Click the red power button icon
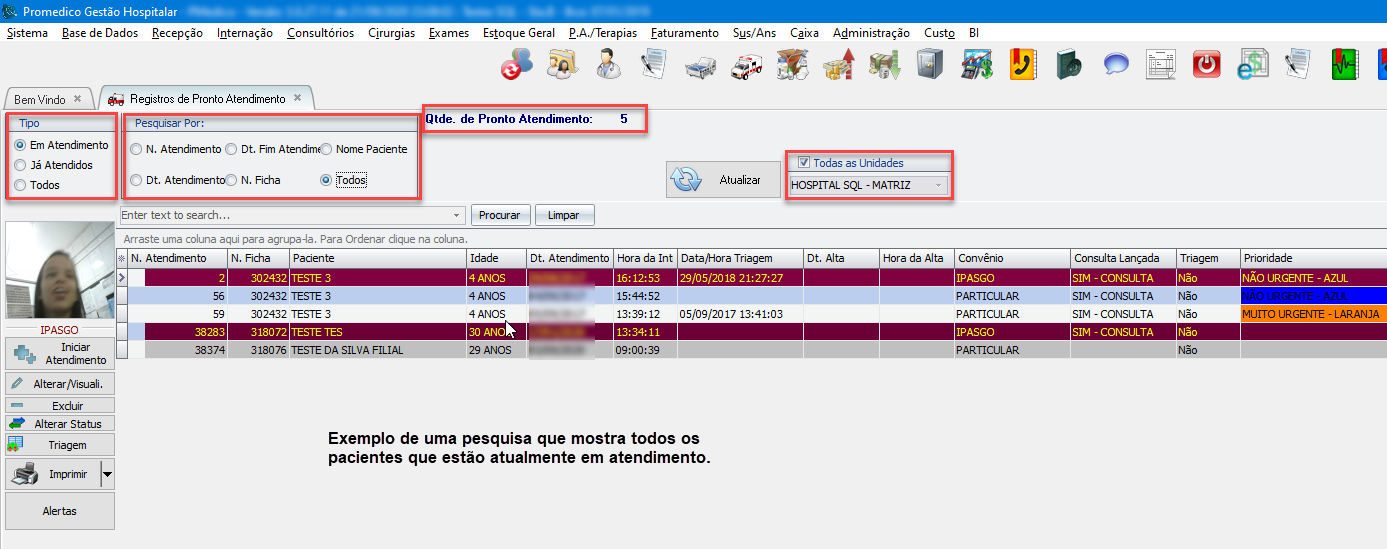This screenshot has height=549, width=1387. [1208, 66]
